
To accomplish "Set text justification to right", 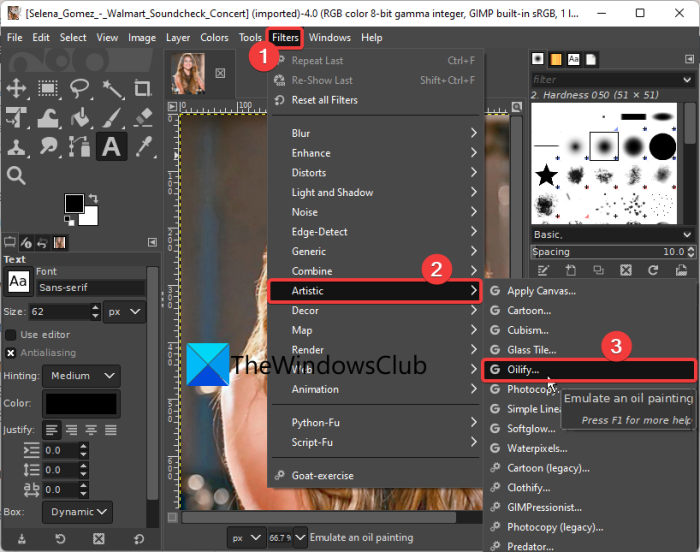I will click(71, 430).
